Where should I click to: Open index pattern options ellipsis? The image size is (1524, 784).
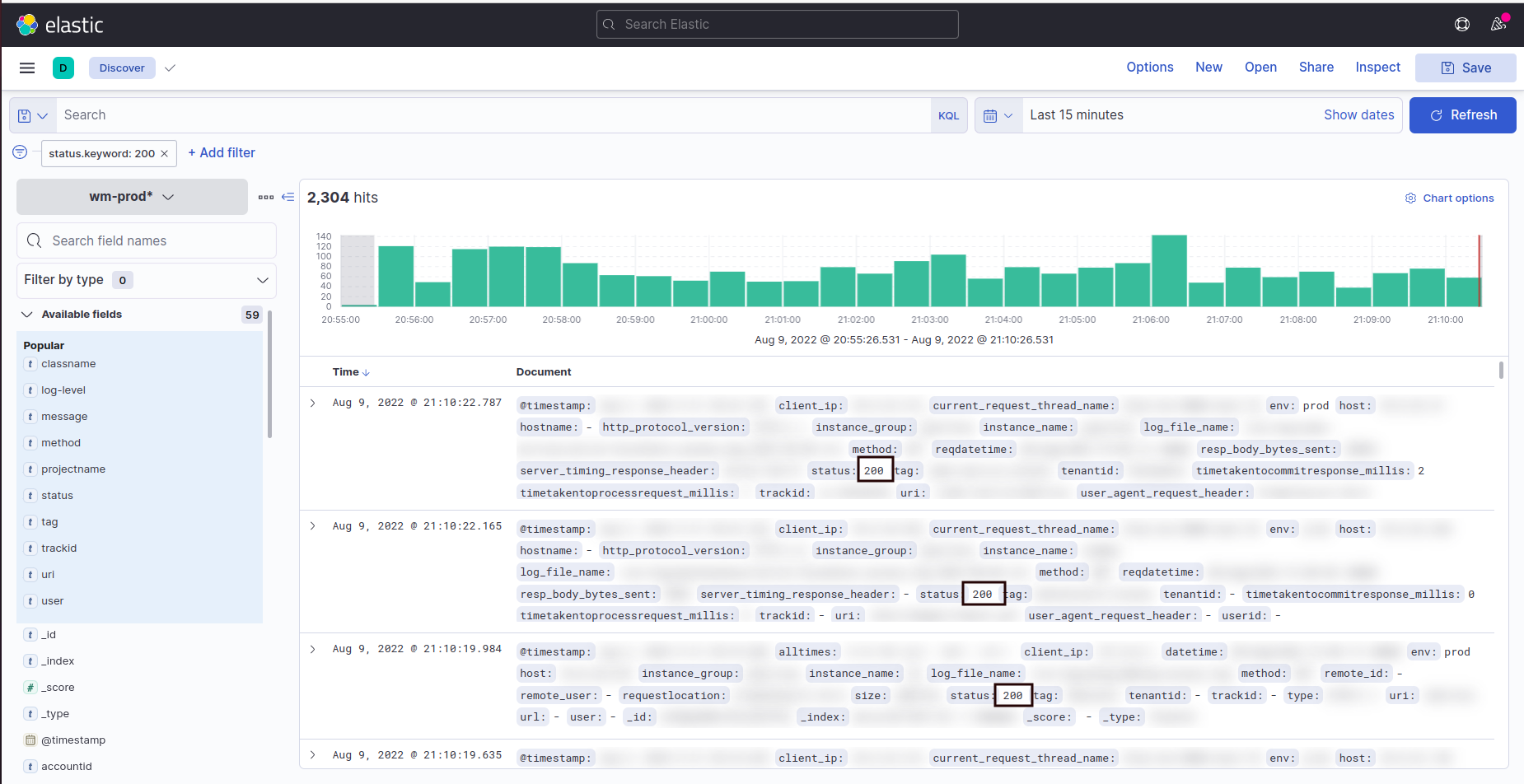[x=265, y=197]
